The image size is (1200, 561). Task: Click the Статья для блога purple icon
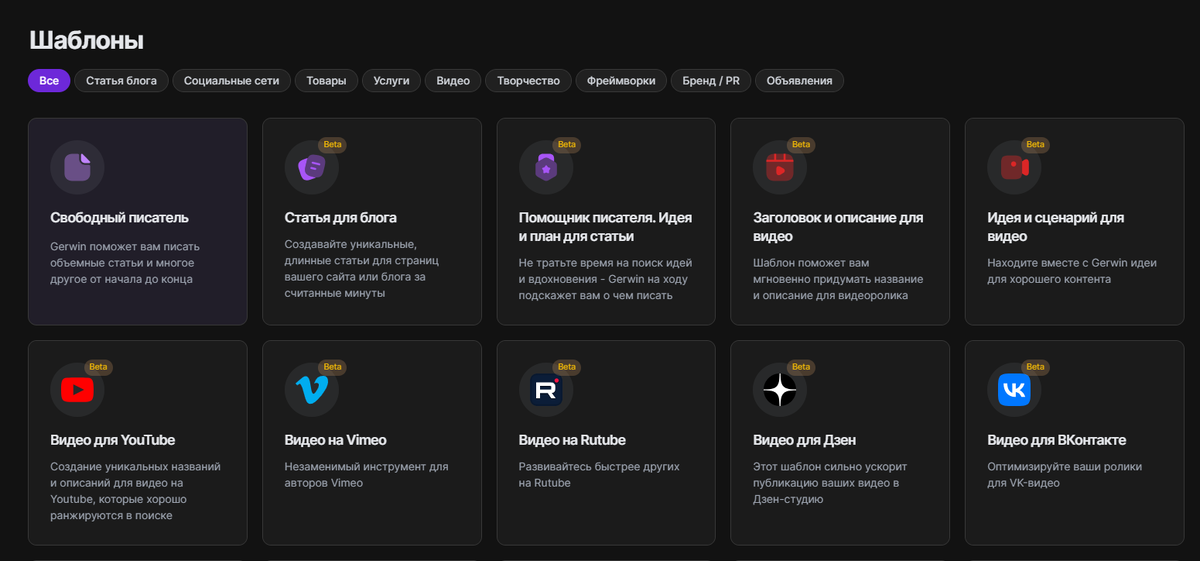click(311, 167)
